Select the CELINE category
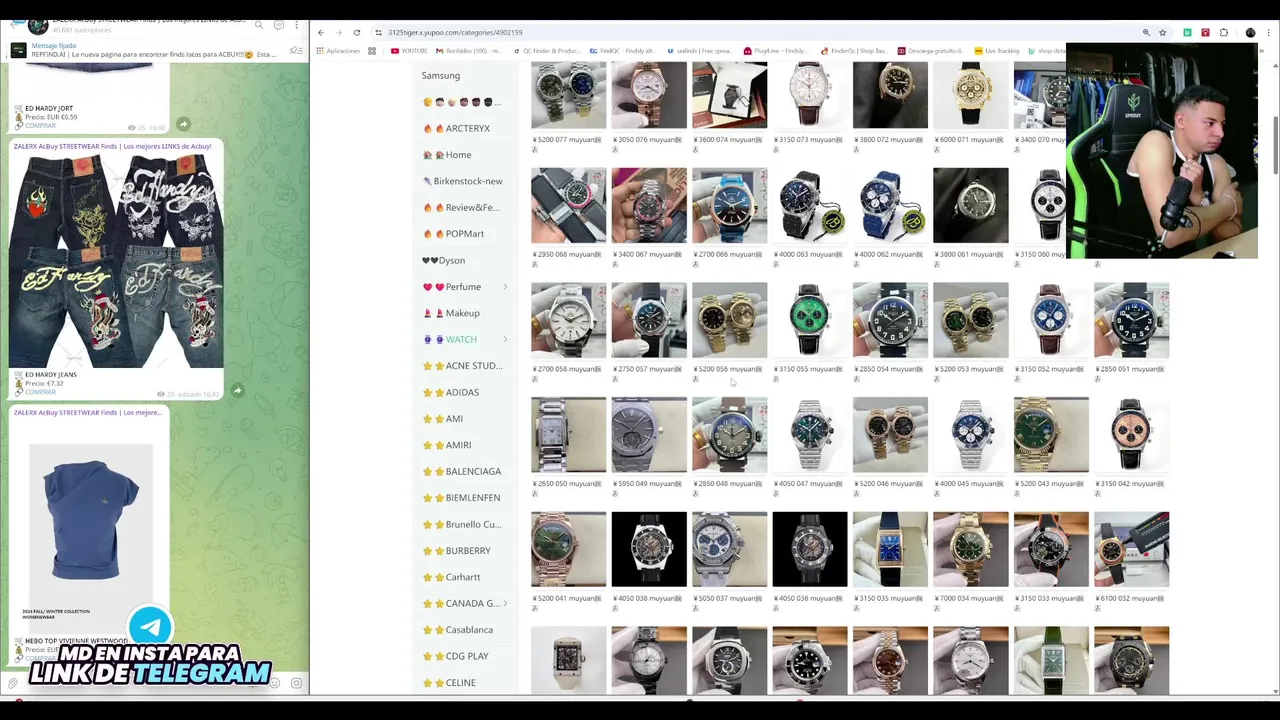Viewport: 1280px width, 720px height. pyautogui.click(x=450, y=683)
